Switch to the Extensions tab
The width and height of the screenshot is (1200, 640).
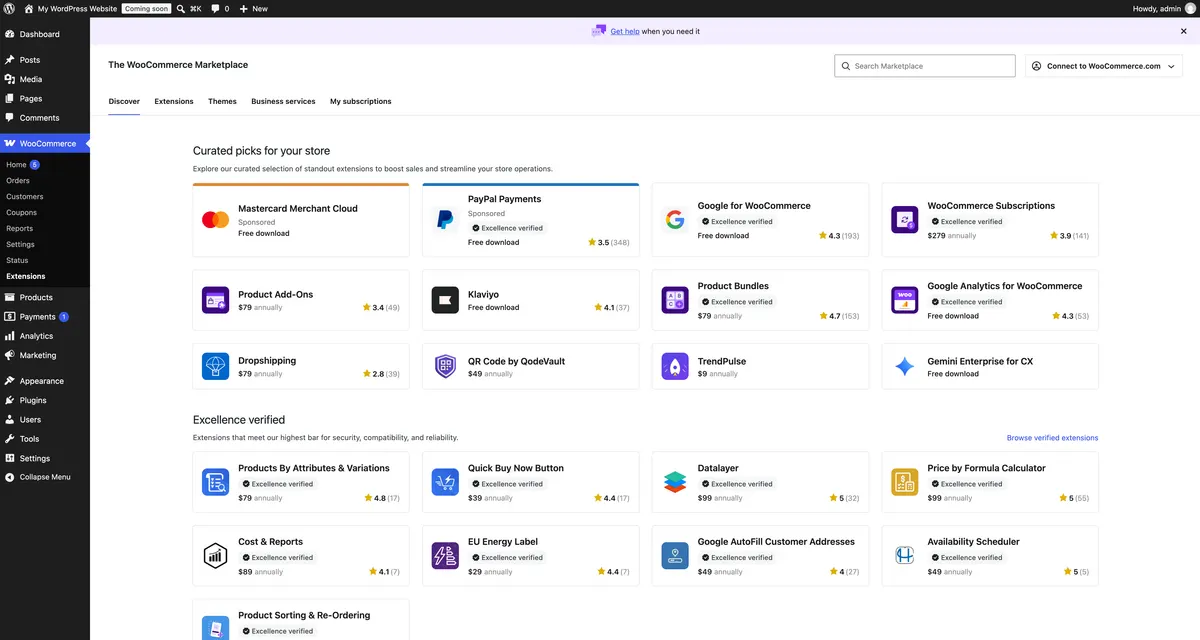(x=174, y=101)
